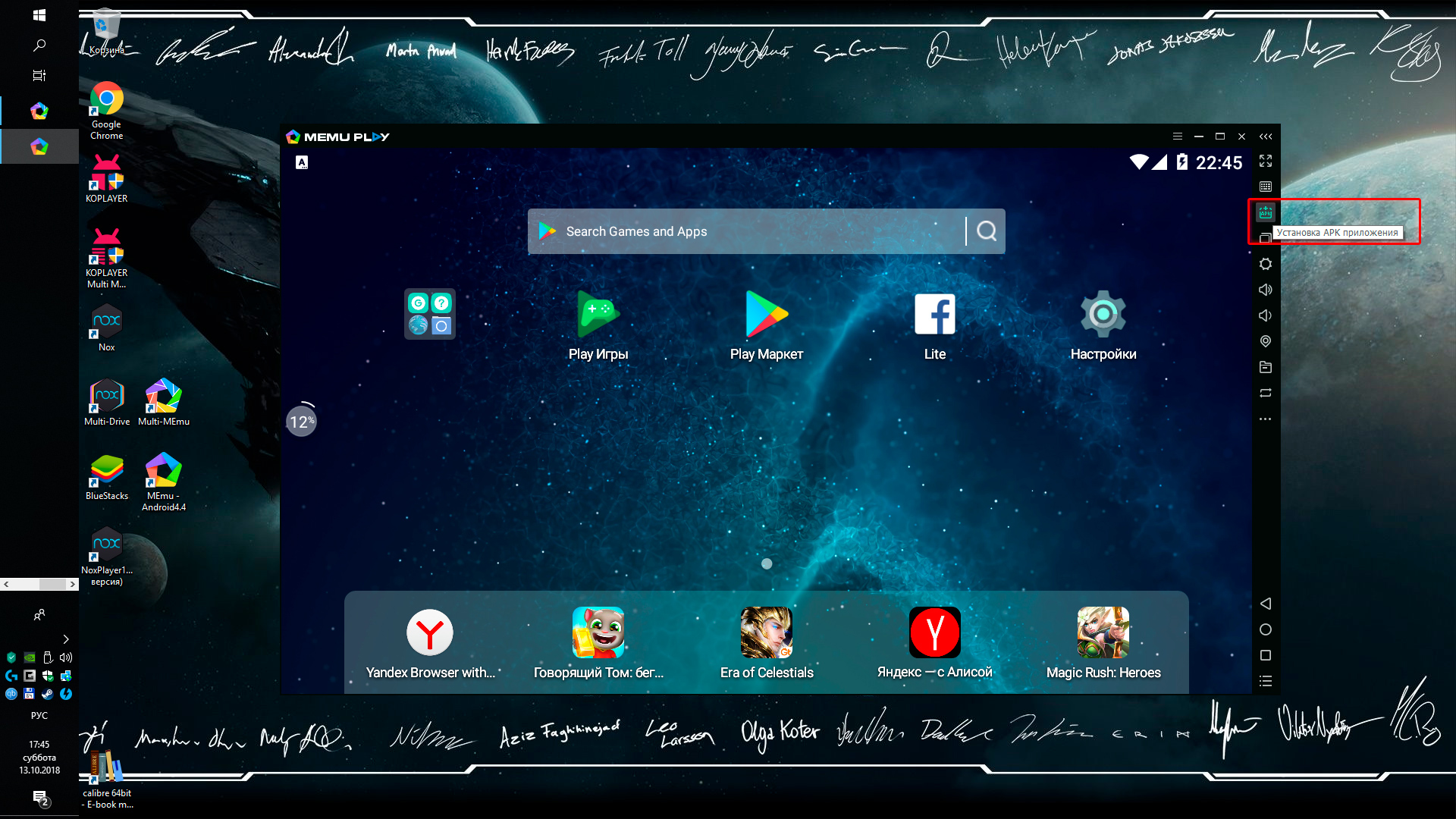Open Windows search magnifier on taskbar

[x=39, y=45]
